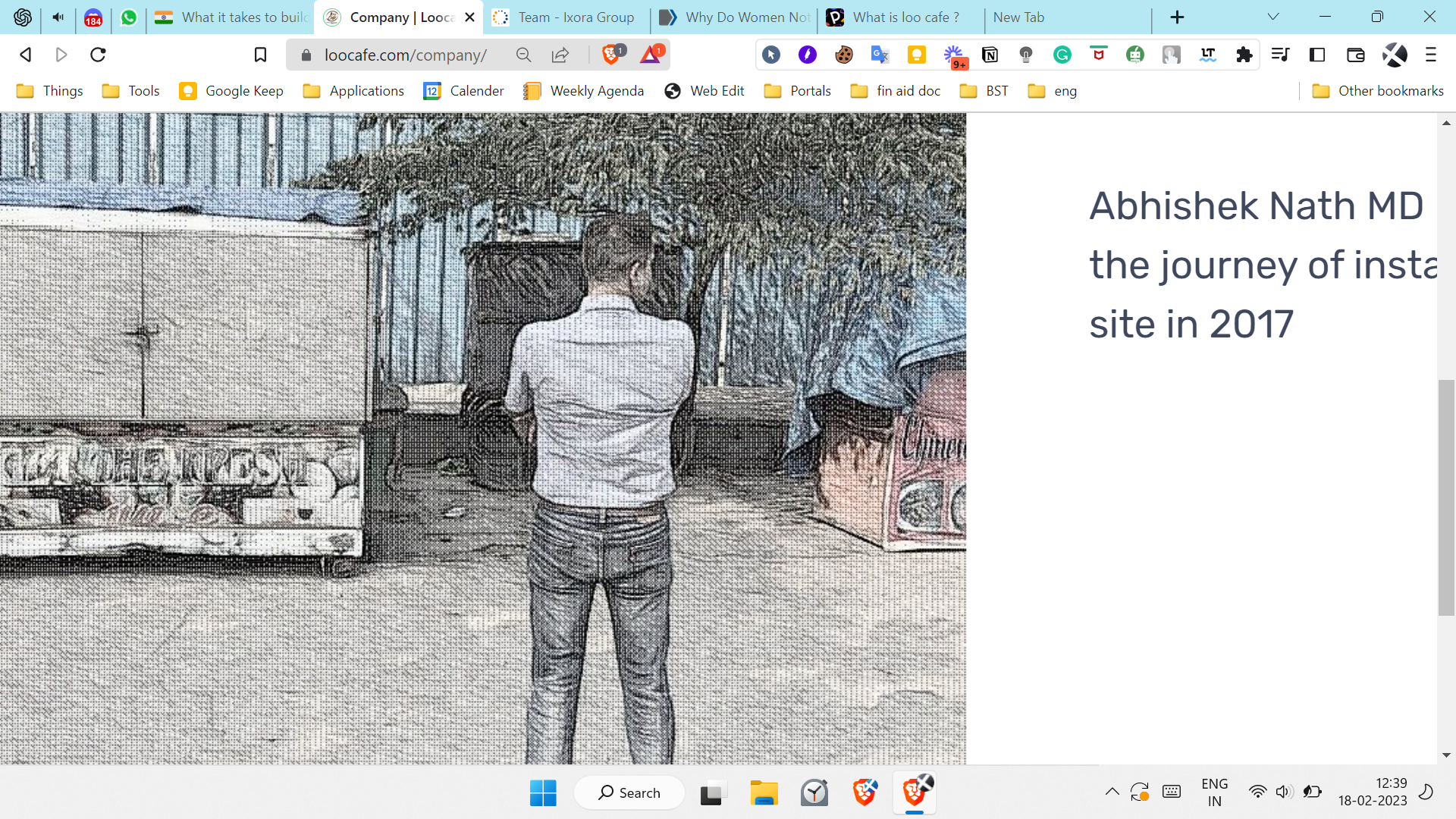Expand the tab search dropdown chevron
The width and height of the screenshot is (1456, 819).
[1273, 17]
